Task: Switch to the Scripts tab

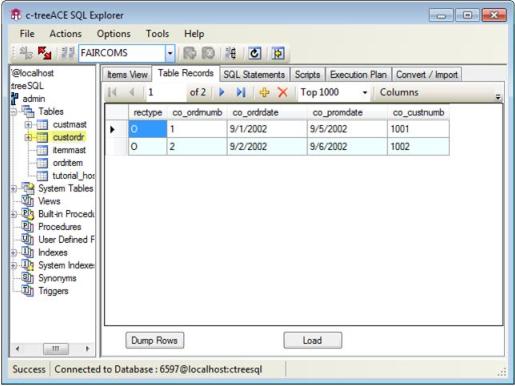Action: tap(307, 74)
